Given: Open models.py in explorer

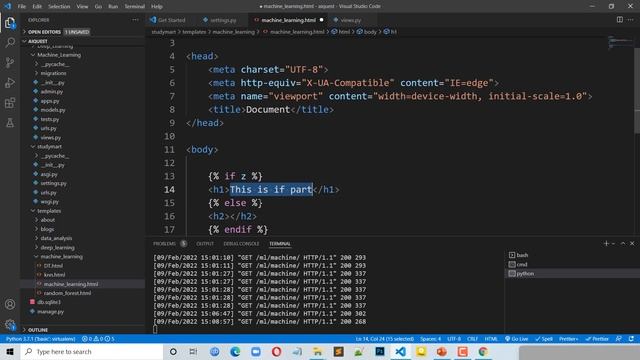Looking at the screenshot, I should point(53,110).
